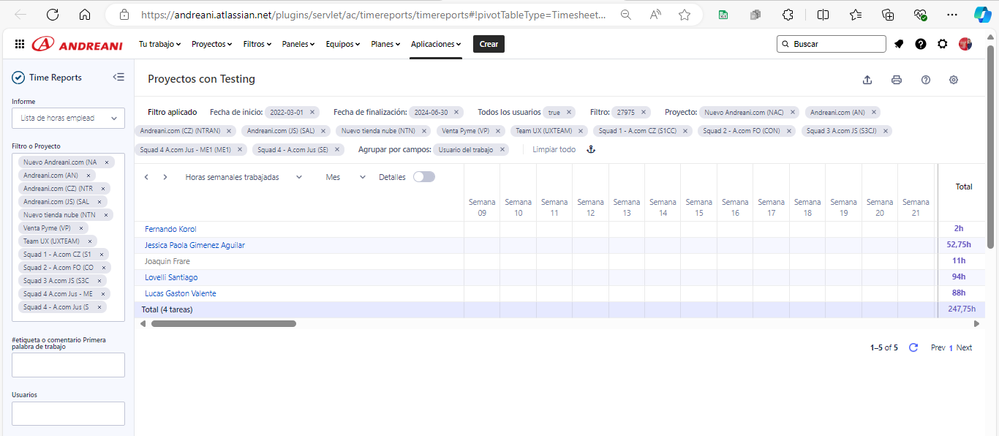
Task: Go to Next results page
Action: pos(964,348)
